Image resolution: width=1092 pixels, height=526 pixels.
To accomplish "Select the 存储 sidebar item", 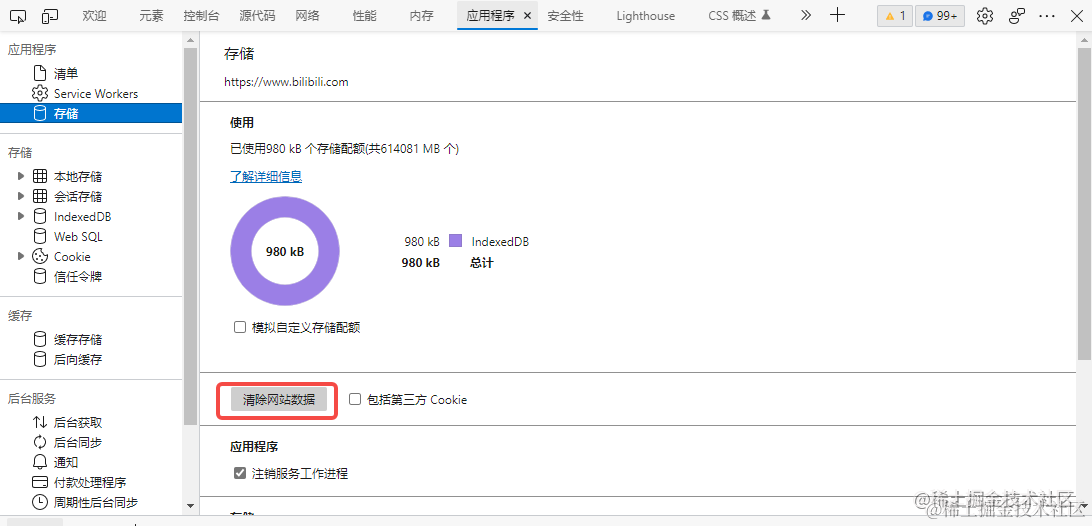I will 91,114.
